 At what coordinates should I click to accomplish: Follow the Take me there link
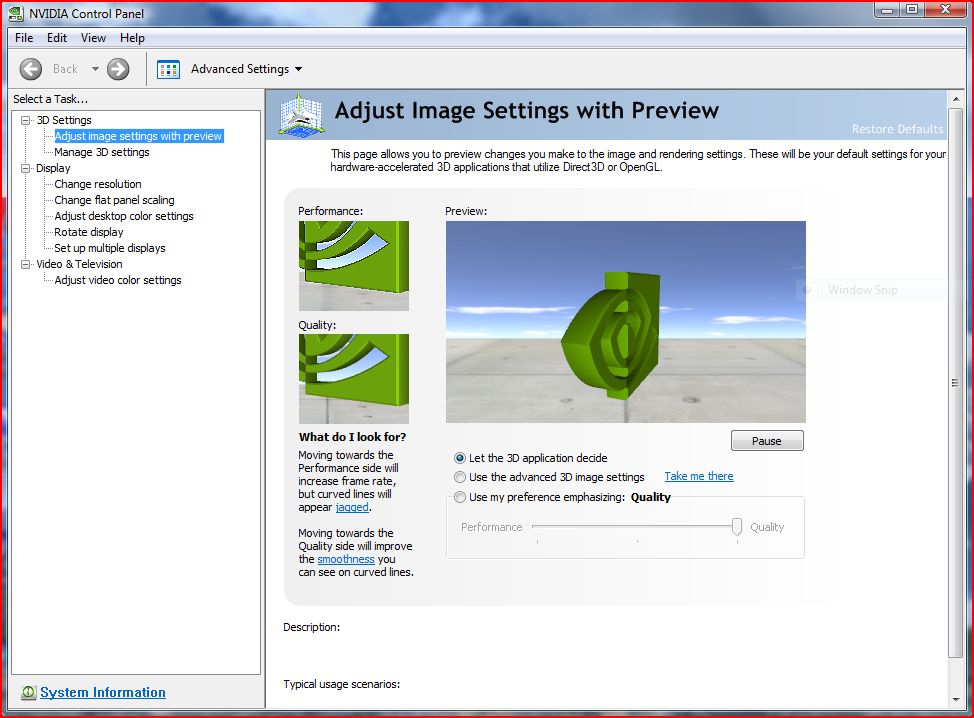pos(699,476)
